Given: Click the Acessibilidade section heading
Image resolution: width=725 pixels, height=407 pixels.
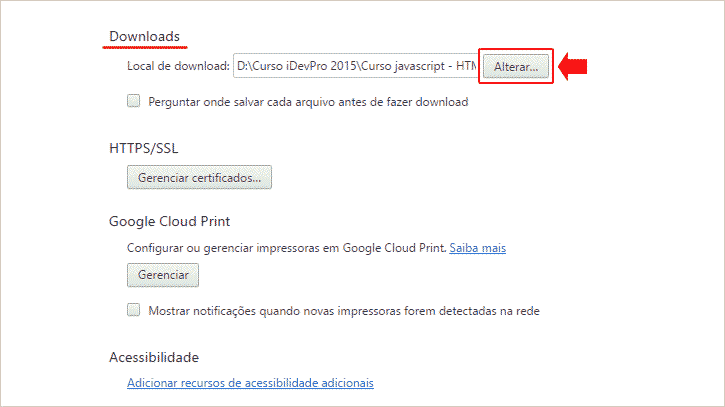Looking at the screenshot, I should click(154, 357).
